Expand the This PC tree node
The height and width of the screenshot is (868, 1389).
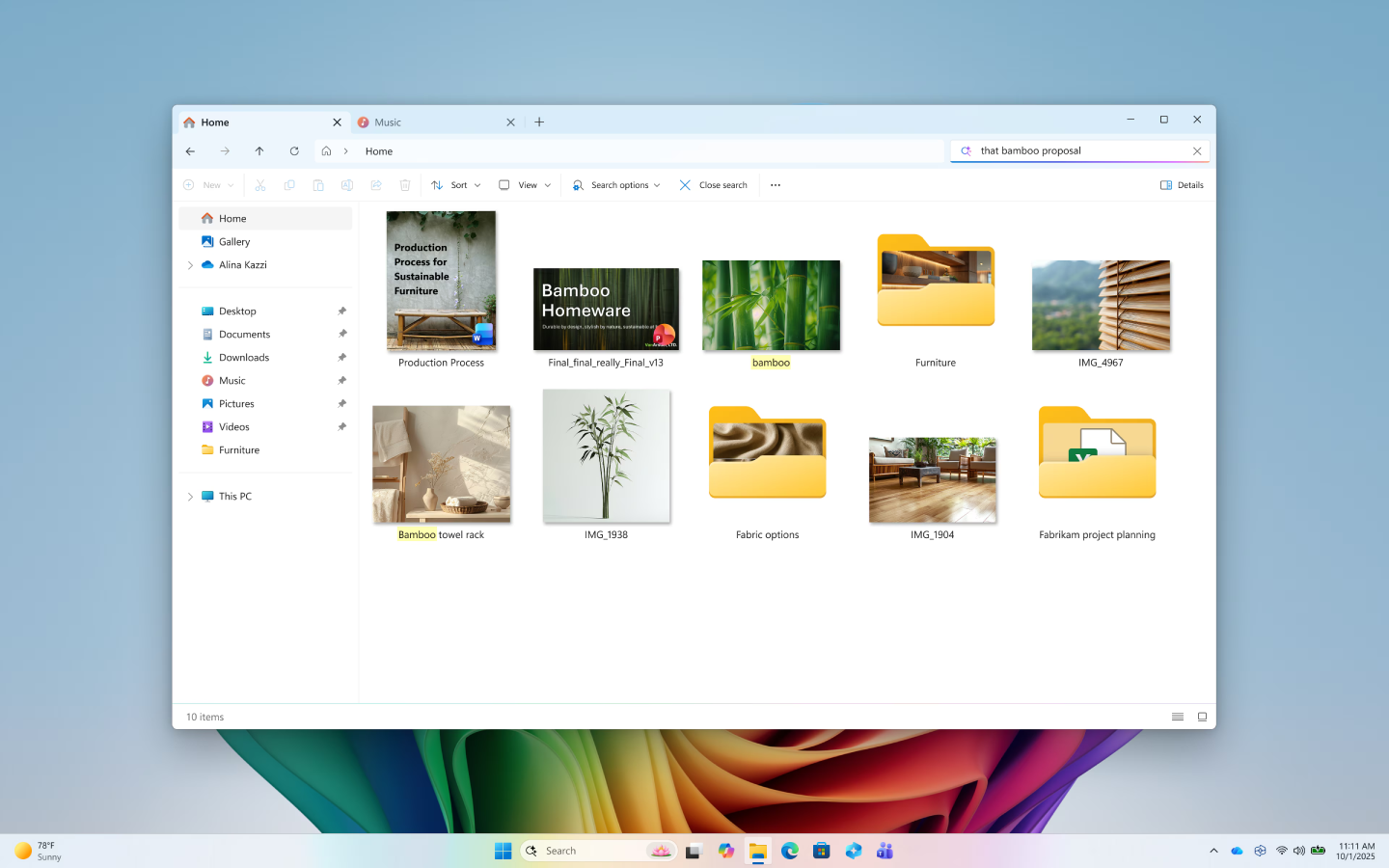click(x=190, y=497)
